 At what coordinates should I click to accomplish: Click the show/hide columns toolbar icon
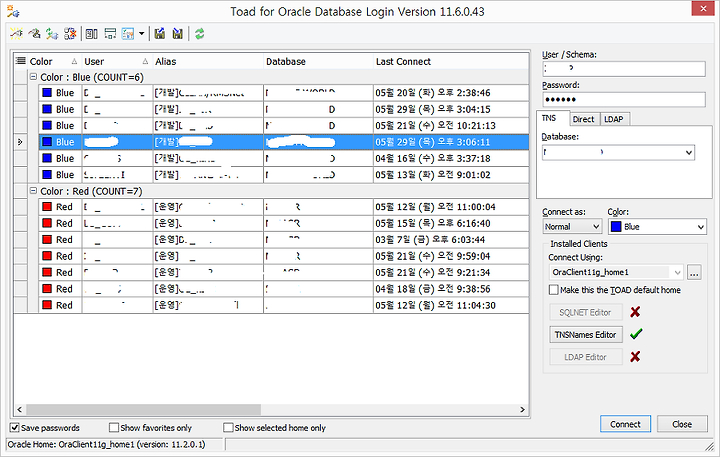coord(91,34)
